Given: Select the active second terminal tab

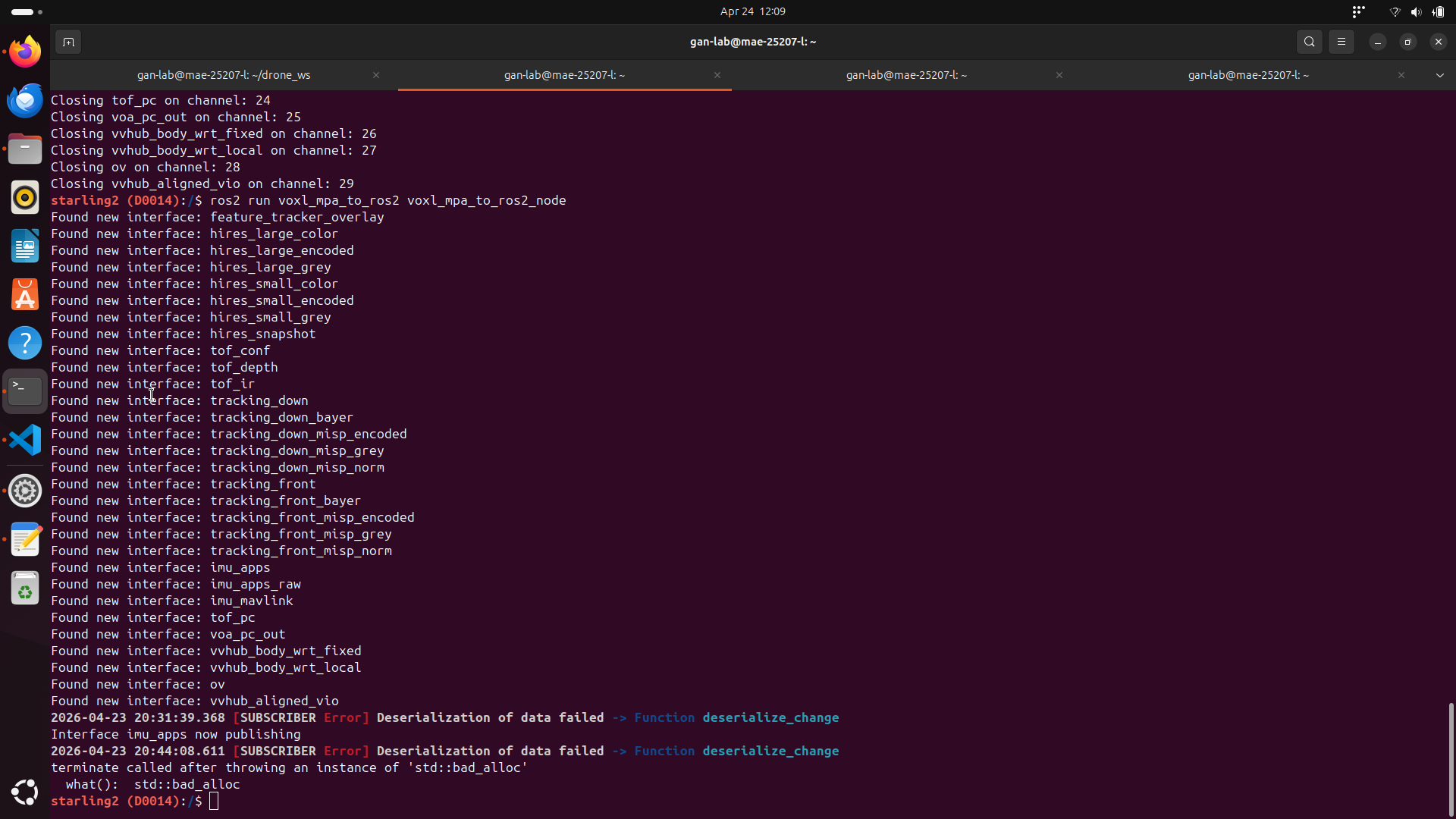Looking at the screenshot, I should click(x=565, y=75).
